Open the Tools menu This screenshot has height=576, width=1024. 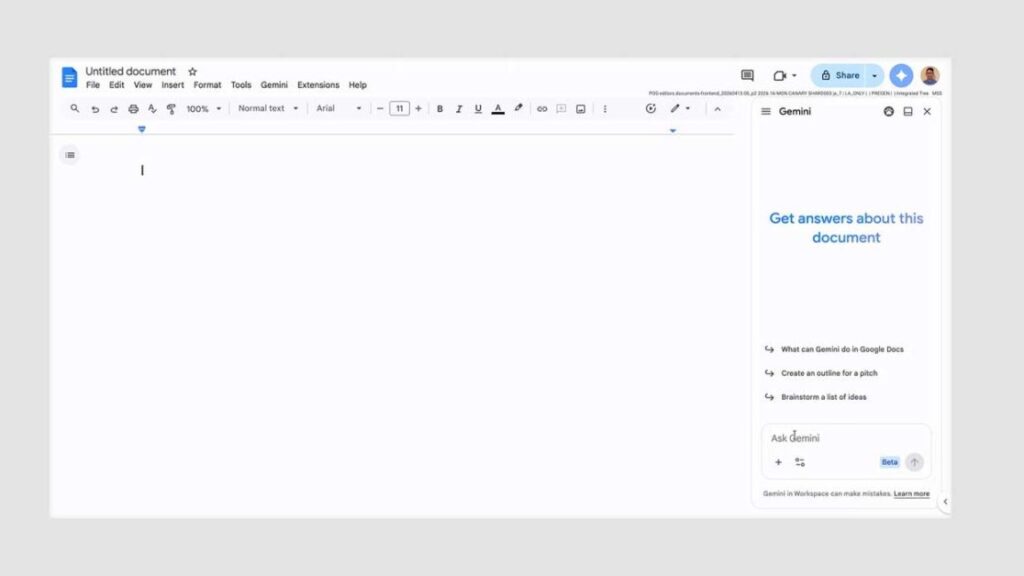(x=240, y=85)
